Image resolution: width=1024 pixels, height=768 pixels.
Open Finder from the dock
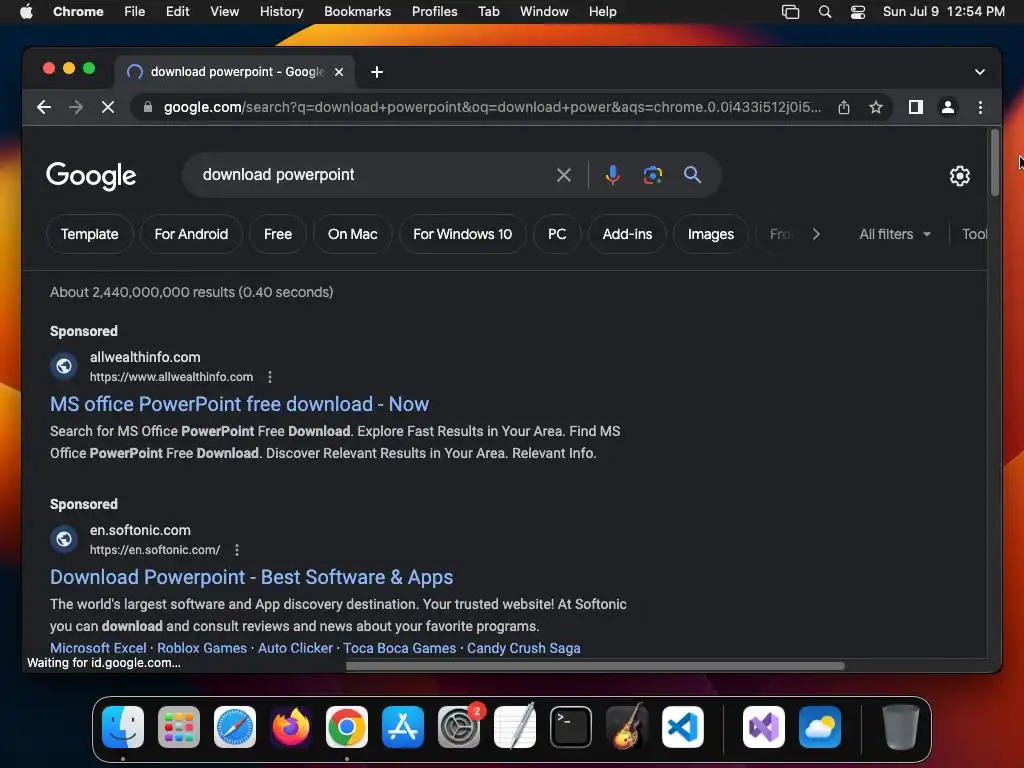pyautogui.click(x=123, y=727)
